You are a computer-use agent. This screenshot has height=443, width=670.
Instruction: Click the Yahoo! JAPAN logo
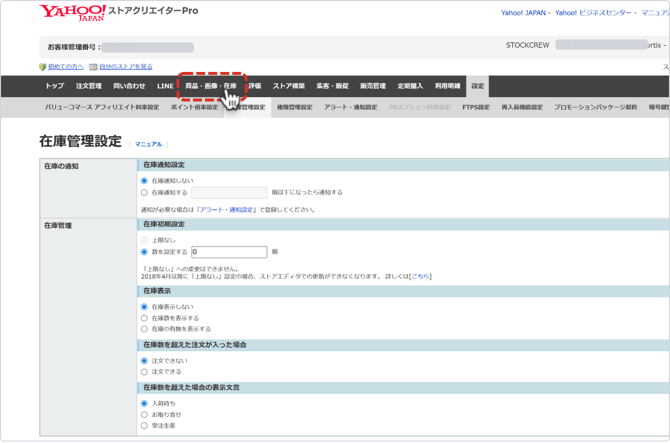coord(71,13)
